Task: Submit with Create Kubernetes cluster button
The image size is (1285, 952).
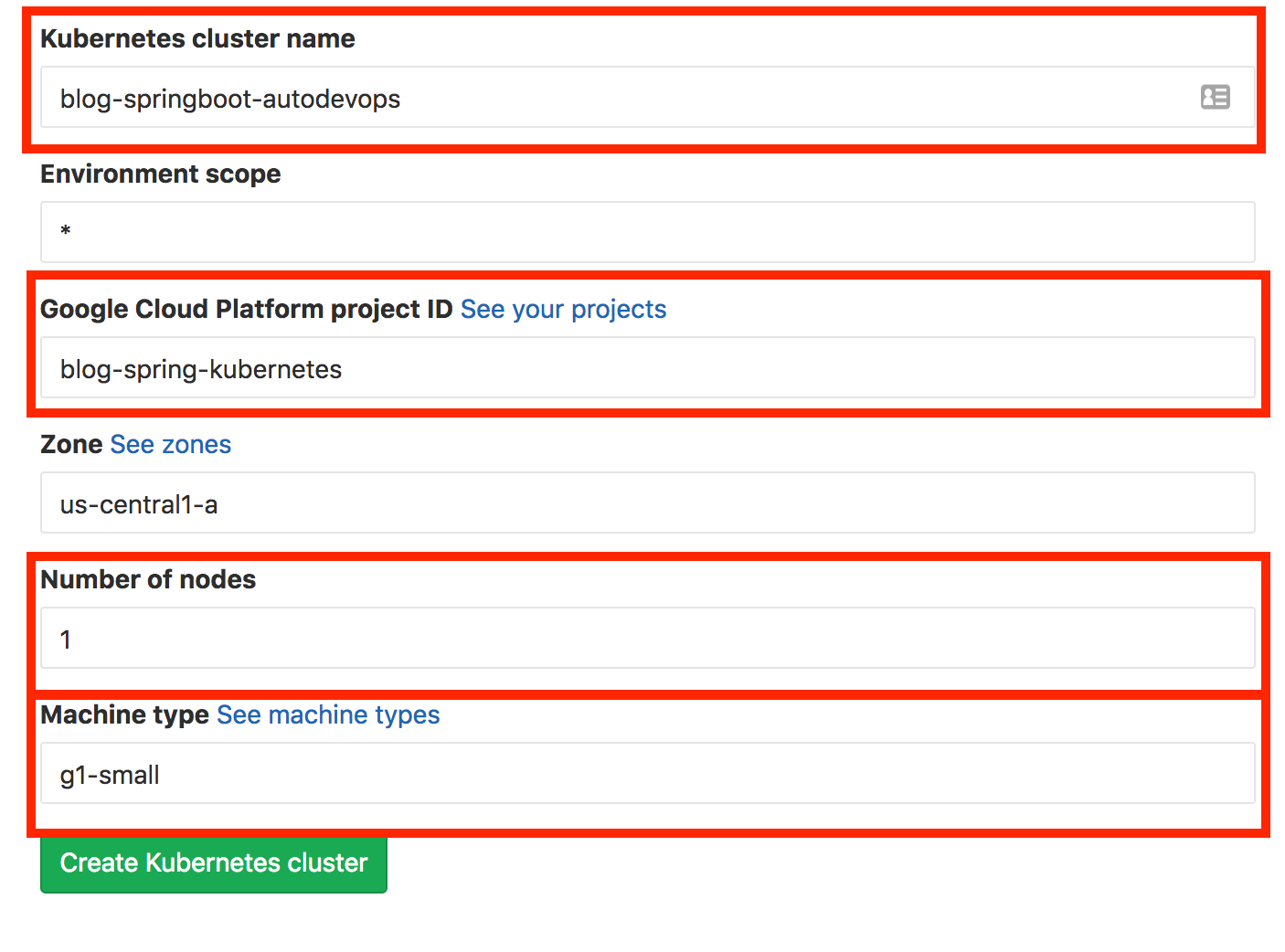Action: (214, 863)
